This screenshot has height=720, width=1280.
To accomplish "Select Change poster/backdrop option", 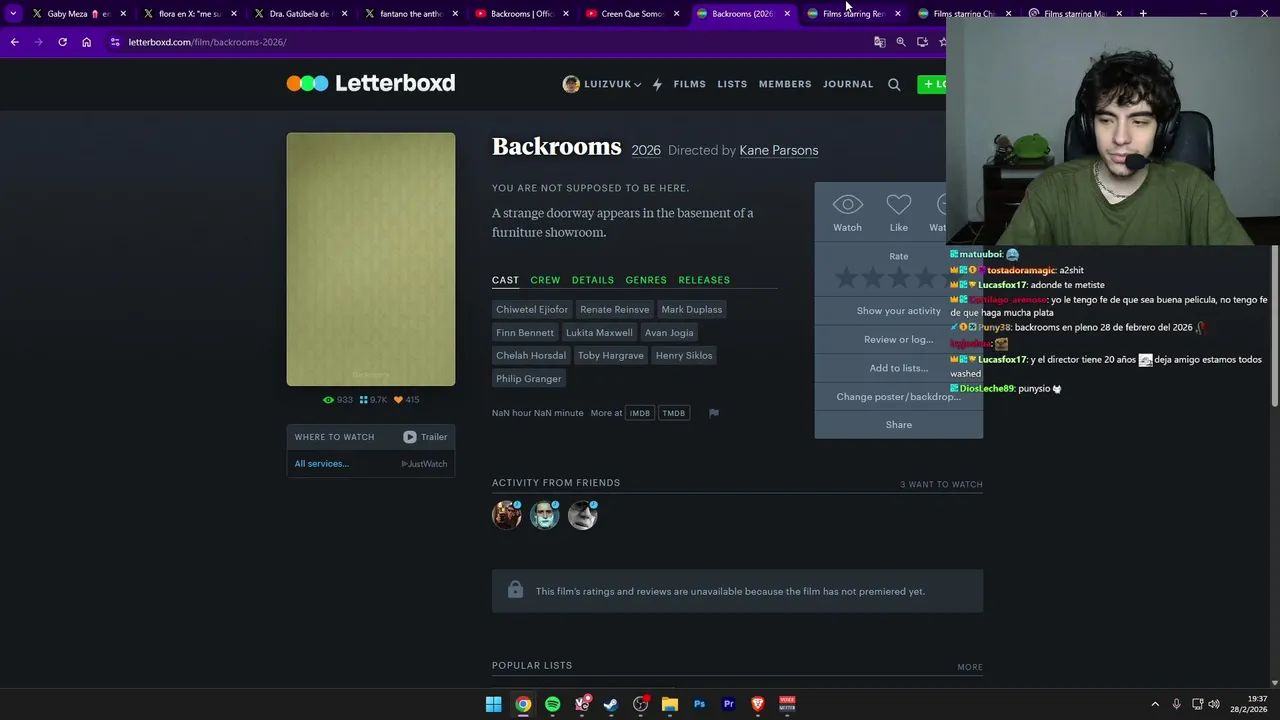I will [x=899, y=397].
